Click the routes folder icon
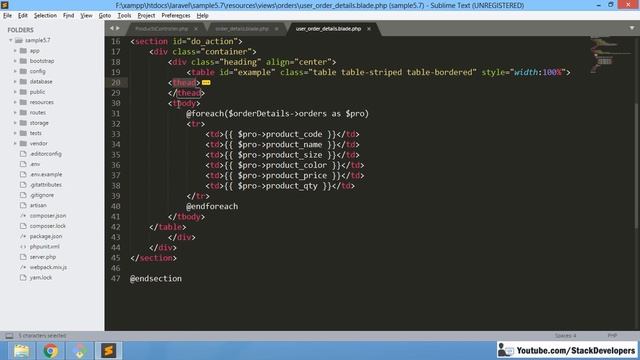 coord(23,112)
